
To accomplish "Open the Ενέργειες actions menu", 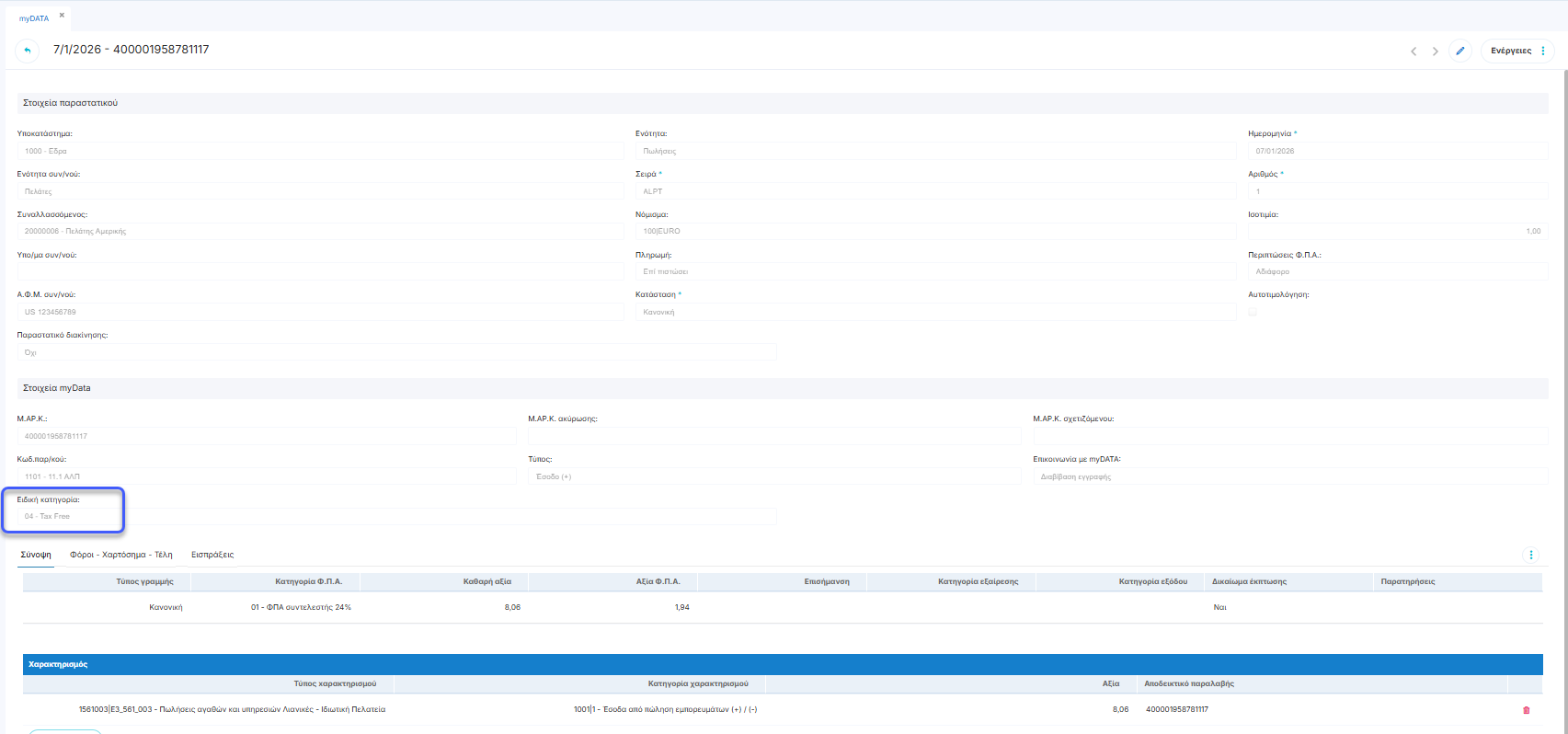I will tap(1517, 51).
